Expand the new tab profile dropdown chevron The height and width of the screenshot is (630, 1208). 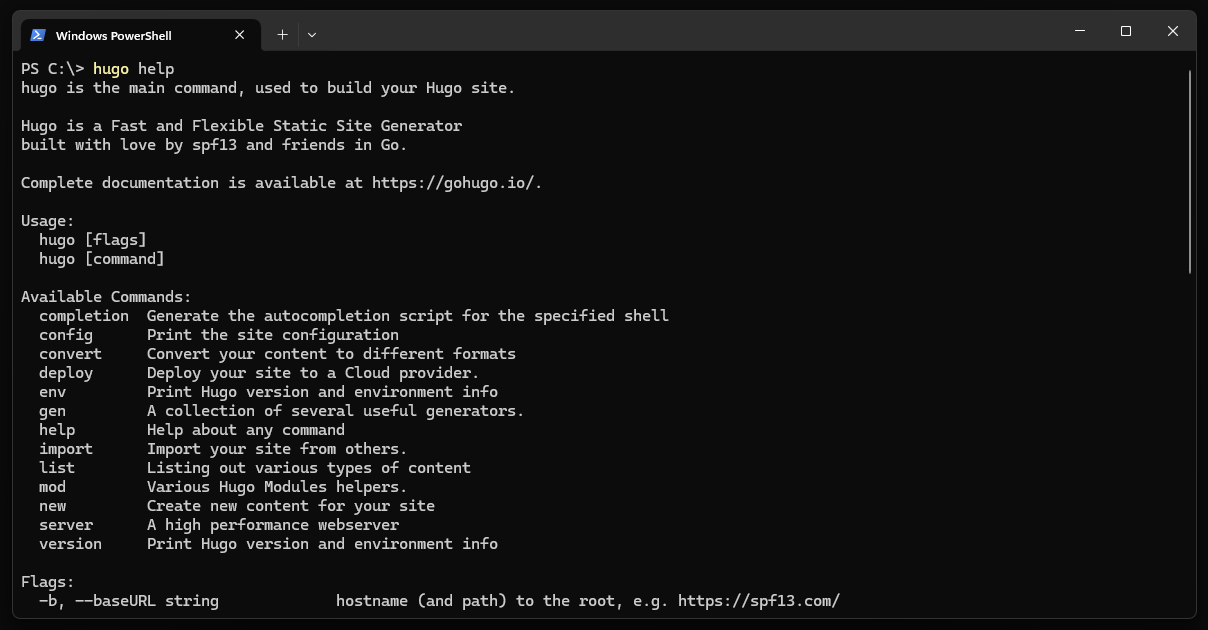coord(312,35)
